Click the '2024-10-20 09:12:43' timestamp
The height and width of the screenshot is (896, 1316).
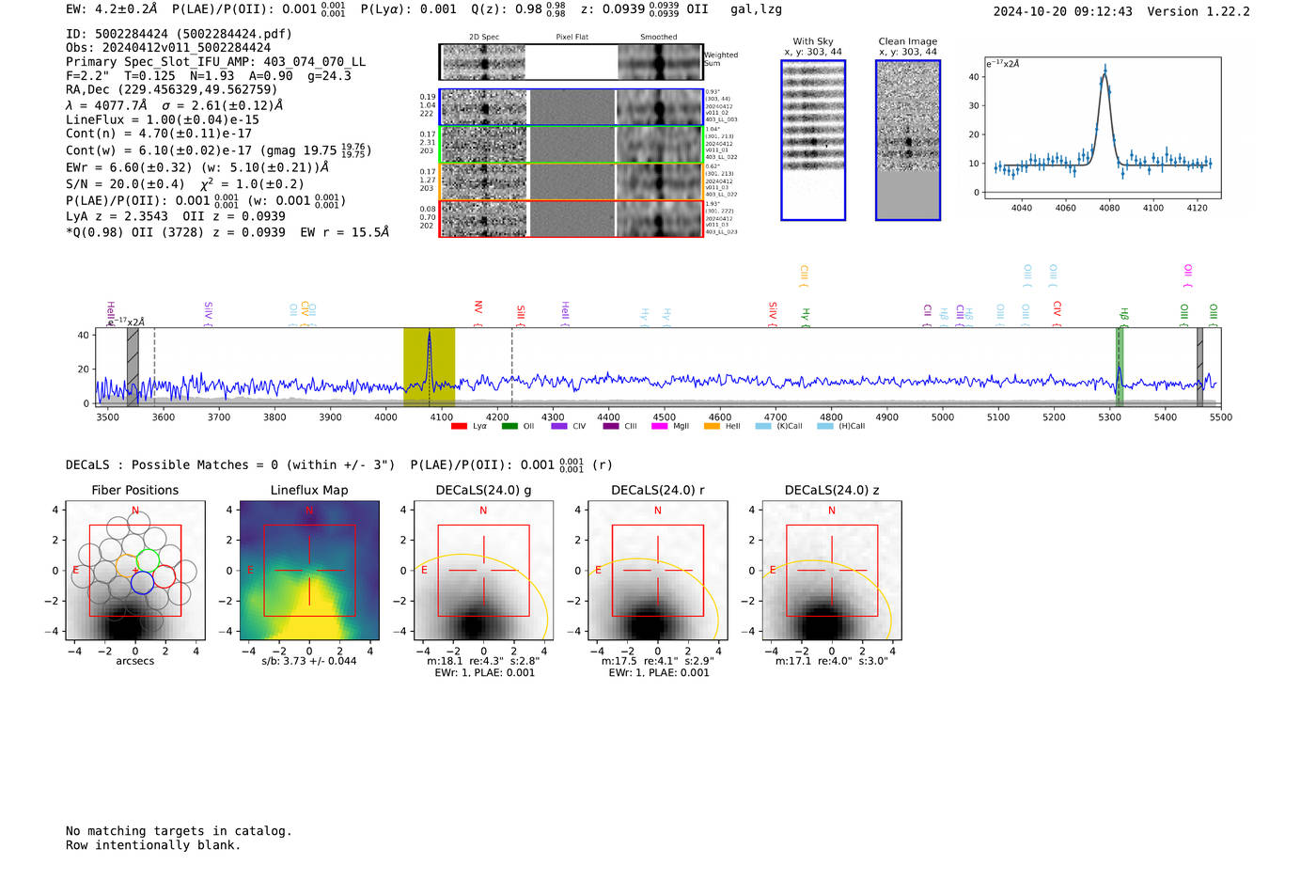(1062, 11)
